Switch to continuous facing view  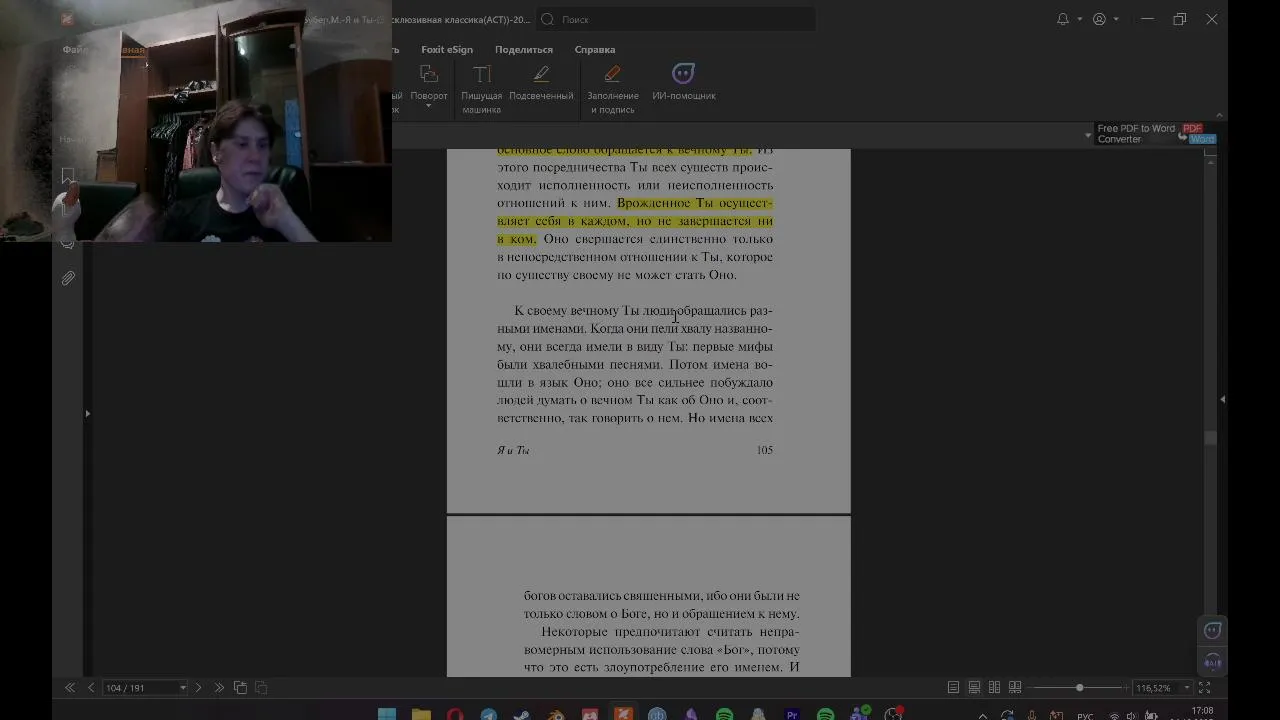point(1015,688)
